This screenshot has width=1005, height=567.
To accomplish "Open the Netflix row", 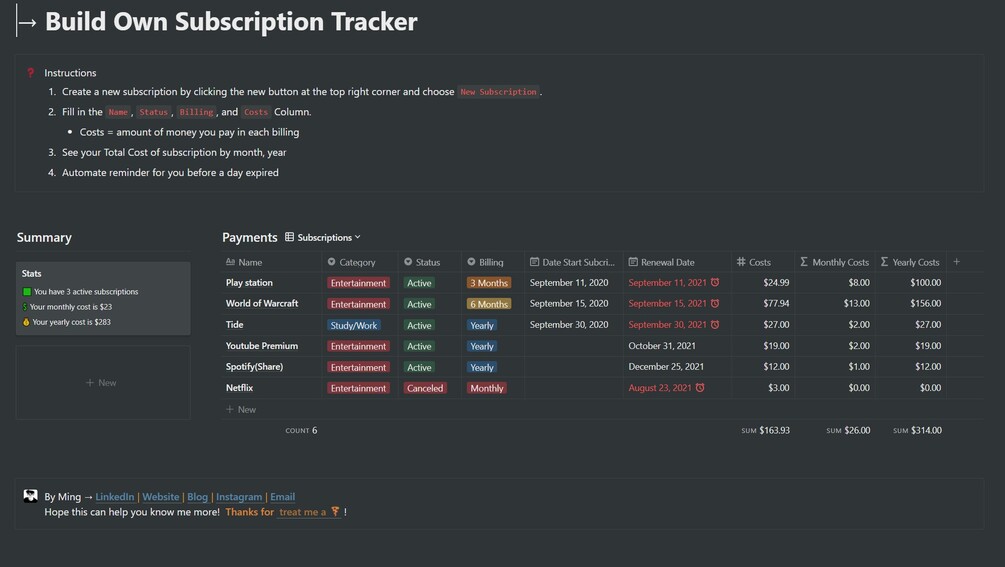I will coord(239,388).
